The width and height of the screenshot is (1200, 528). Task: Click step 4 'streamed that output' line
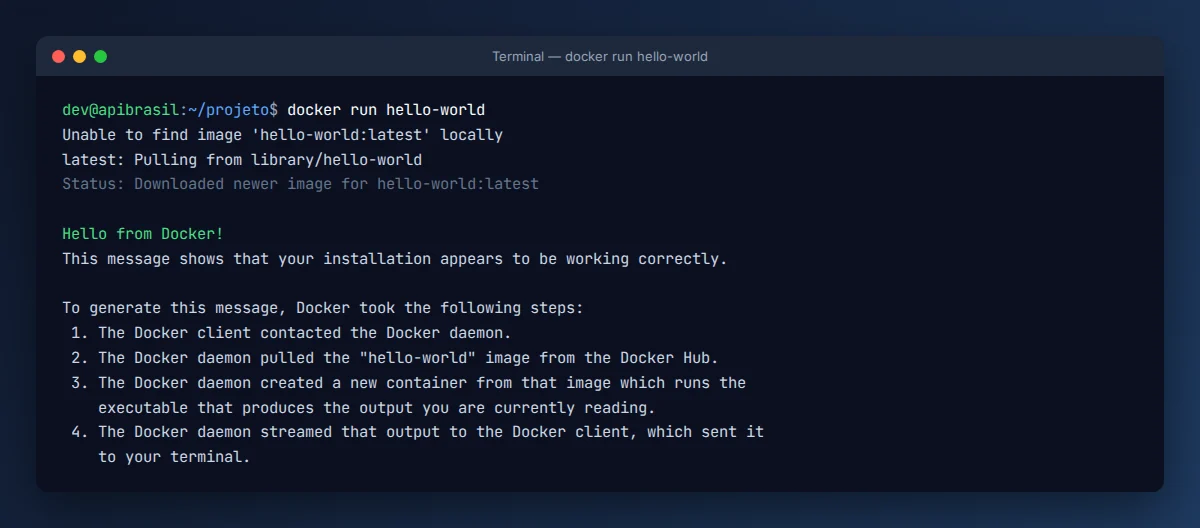(x=417, y=433)
